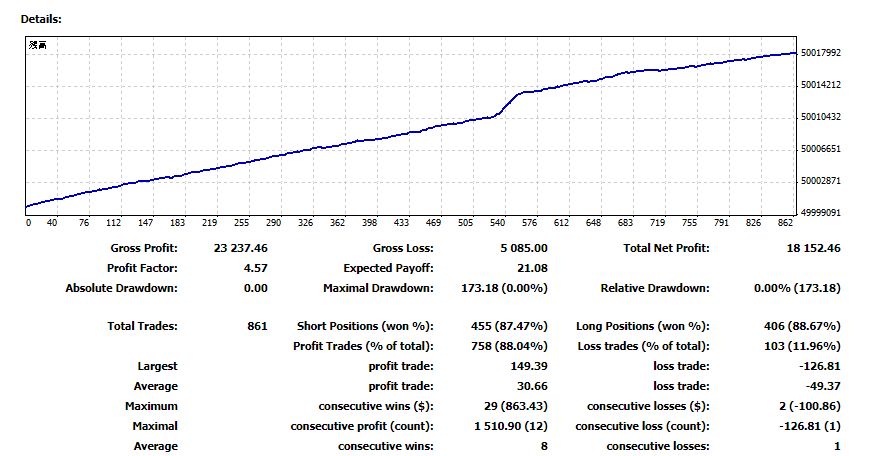This screenshot has height=456, width=871.
Task: Select the Profit Factor label
Action: (142, 268)
